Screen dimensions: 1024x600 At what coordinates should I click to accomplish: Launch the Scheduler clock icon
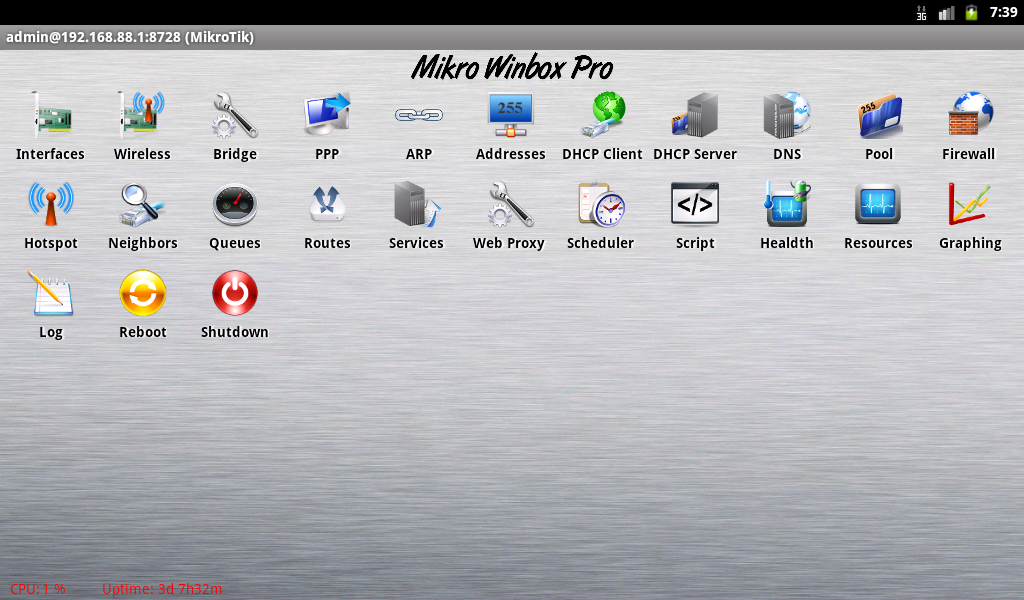[x=601, y=204]
